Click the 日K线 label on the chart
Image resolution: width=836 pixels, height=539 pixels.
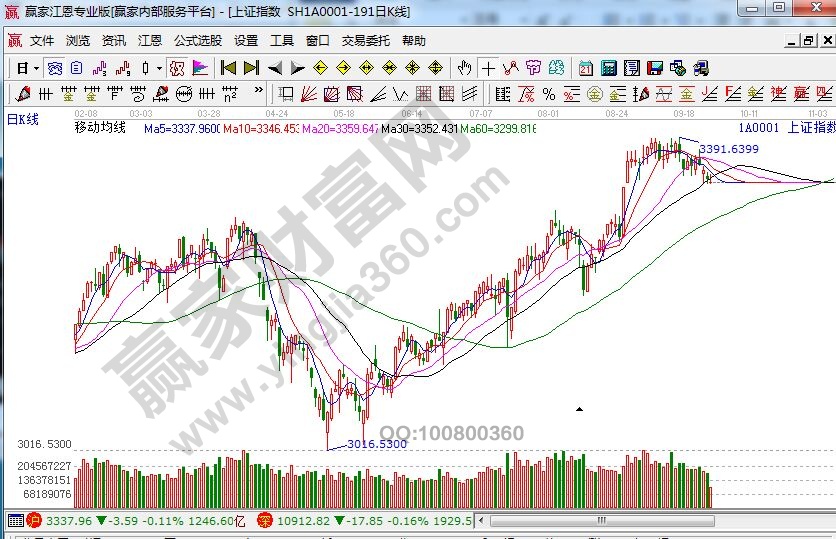pyautogui.click(x=23, y=119)
